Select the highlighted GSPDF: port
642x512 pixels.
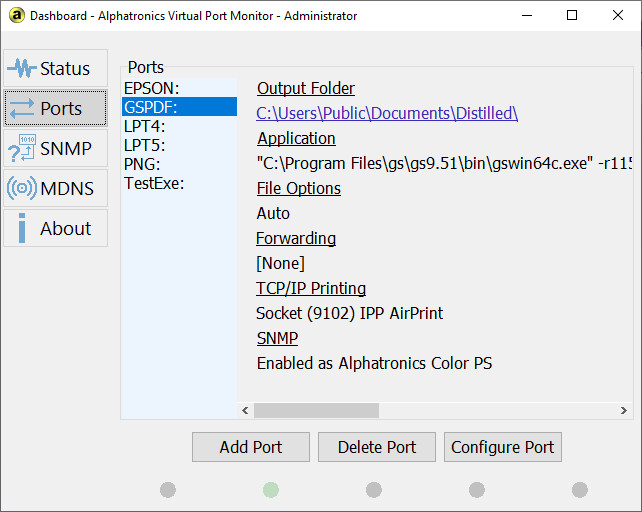150,107
